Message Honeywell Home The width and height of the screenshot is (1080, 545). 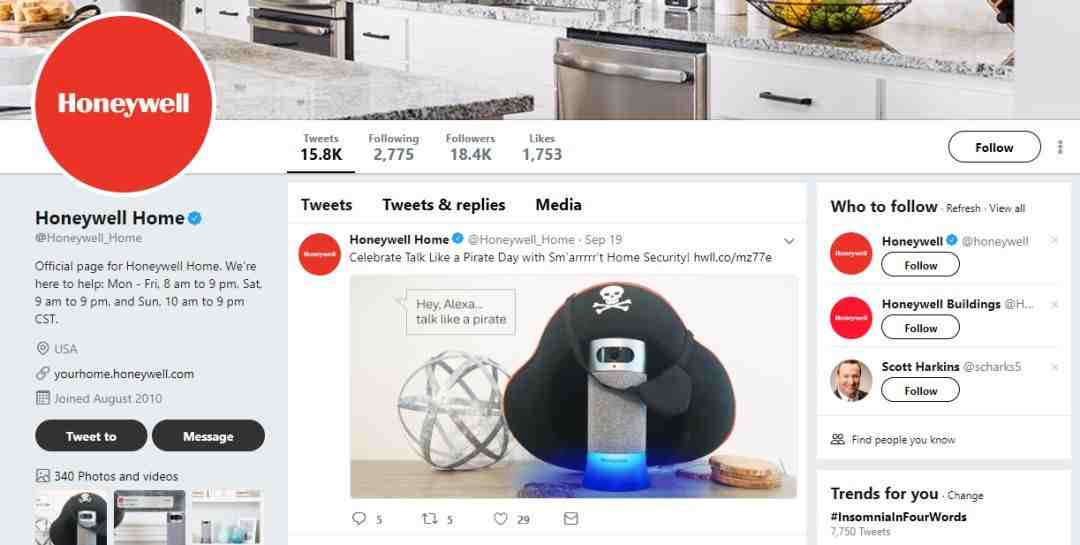tap(208, 436)
